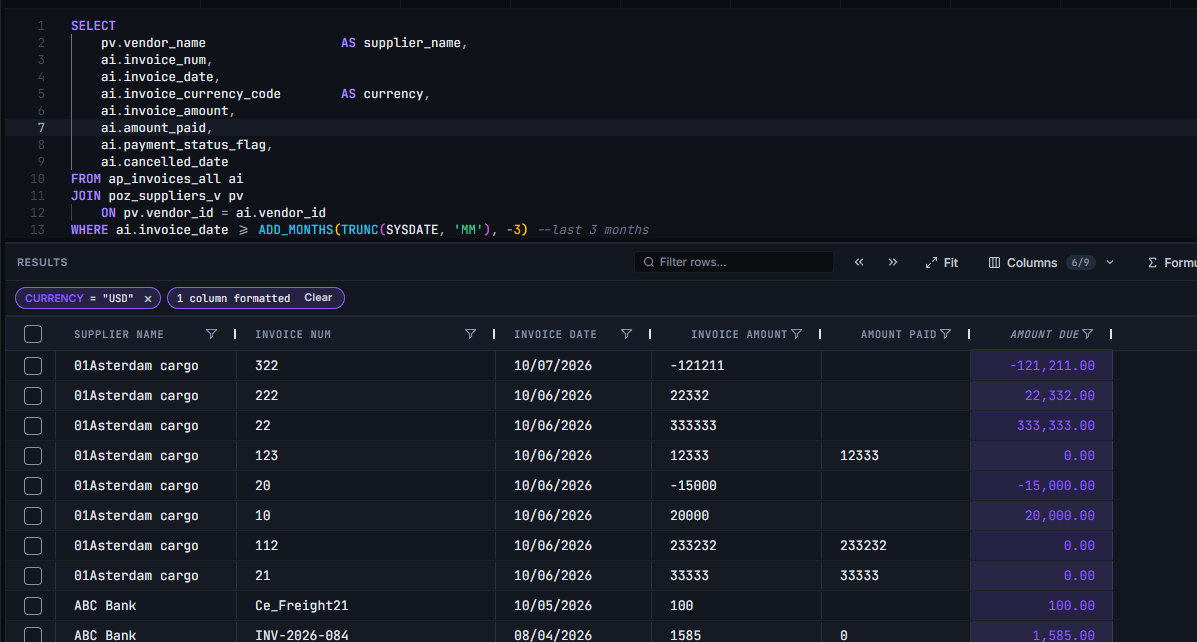The image size is (1197, 642).
Task: Open the chevron next to Columns count
Action: tap(1110, 263)
